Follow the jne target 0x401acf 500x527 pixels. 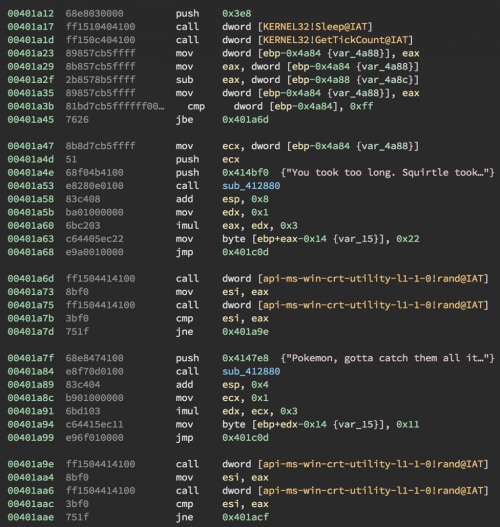[245, 517]
